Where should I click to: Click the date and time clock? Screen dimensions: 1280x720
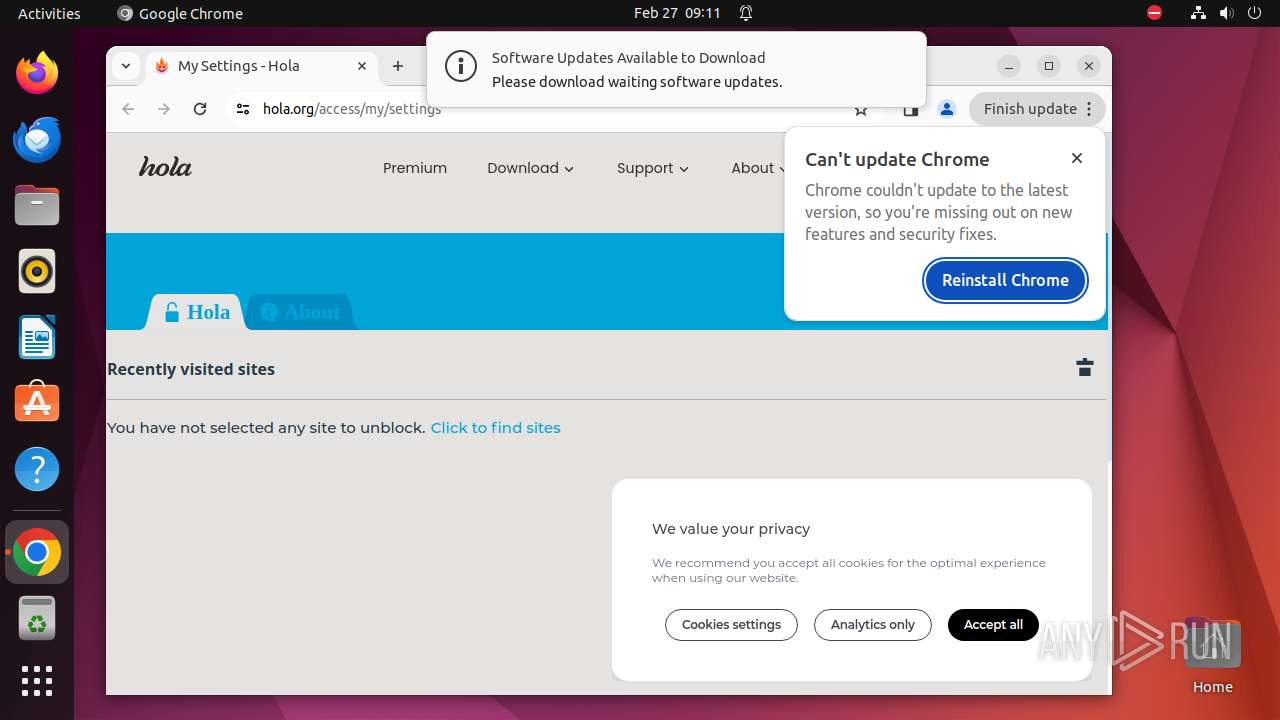tap(677, 13)
